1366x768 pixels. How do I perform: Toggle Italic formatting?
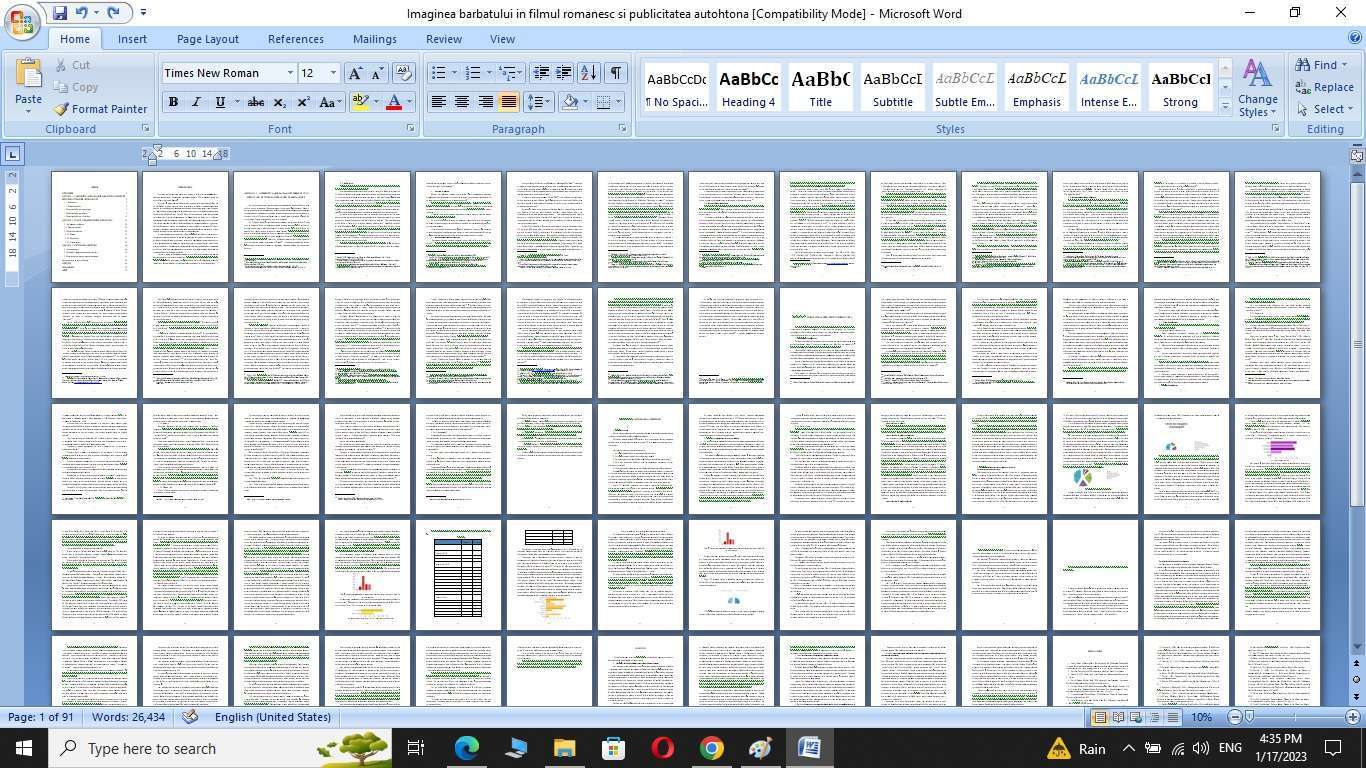tap(196, 102)
